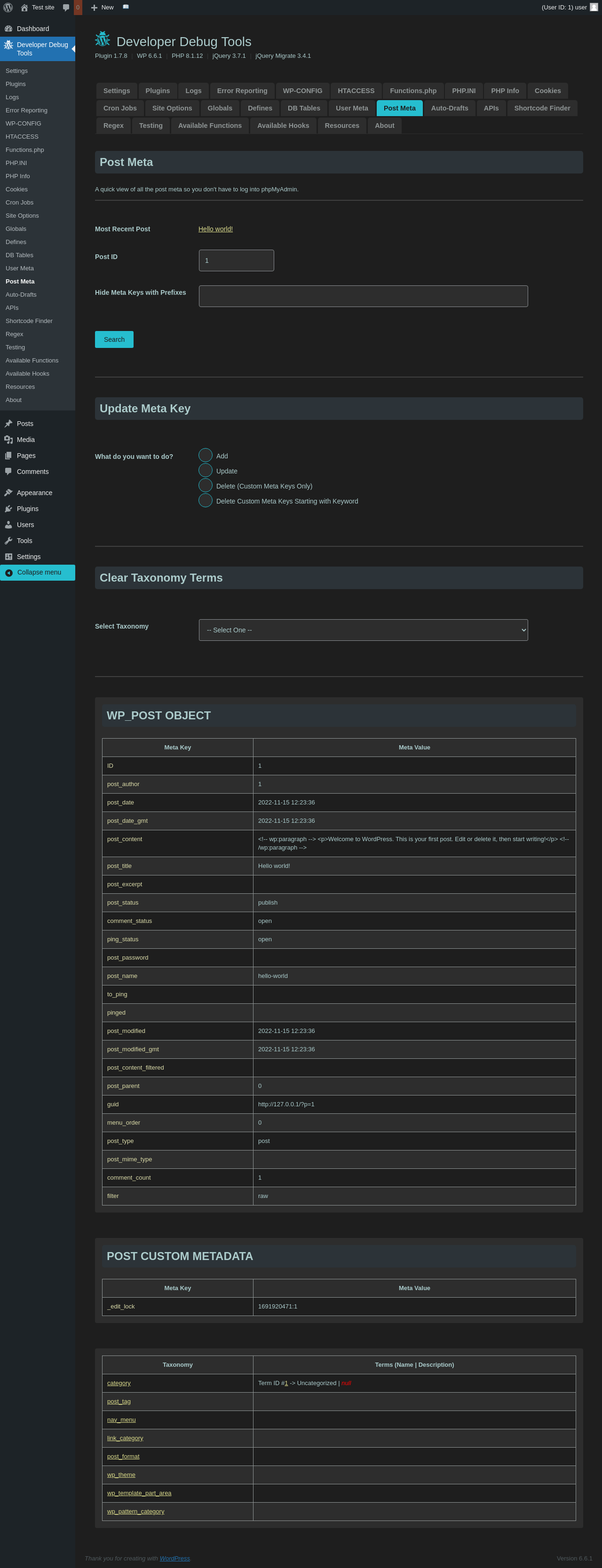The height and width of the screenshot is (1568, 602).
Task: Open Tools via the wrench icon
Action: [x=8, y=541]
